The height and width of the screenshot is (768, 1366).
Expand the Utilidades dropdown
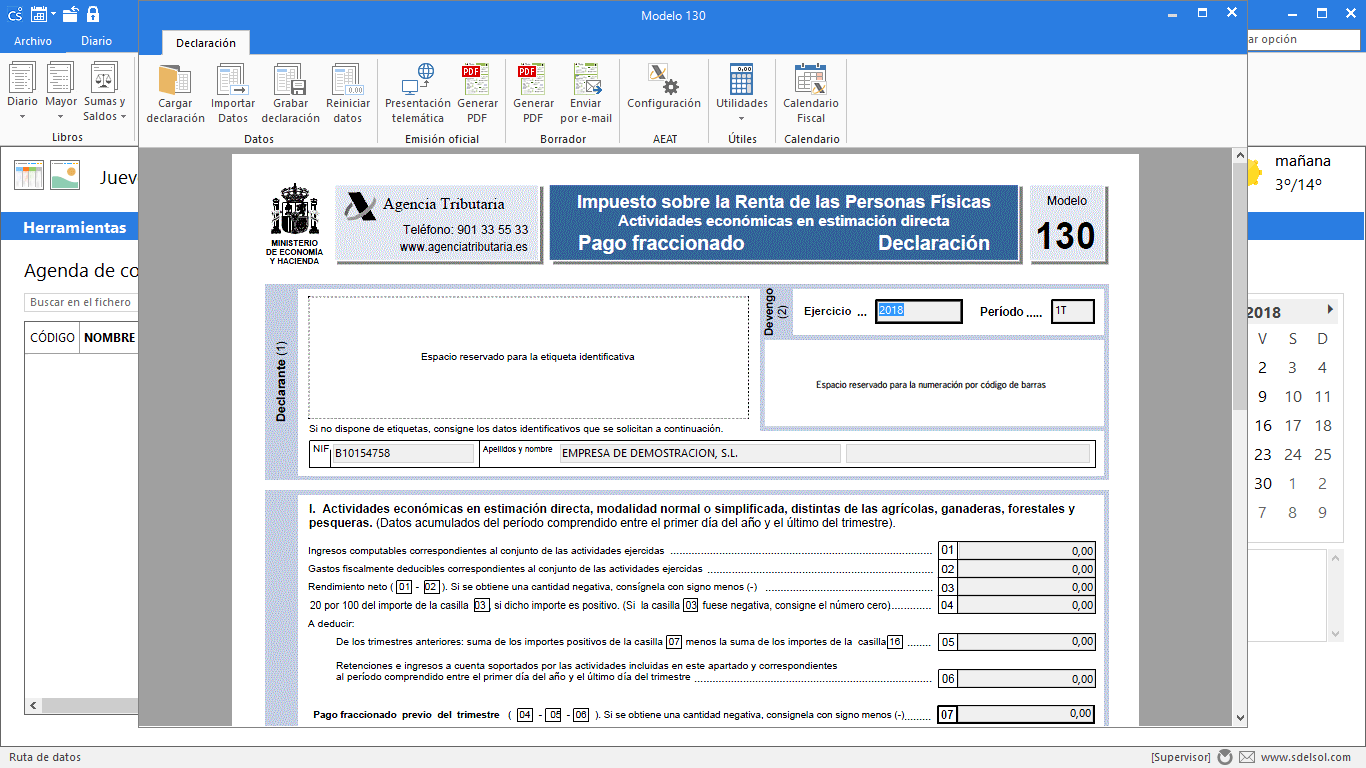742,94
